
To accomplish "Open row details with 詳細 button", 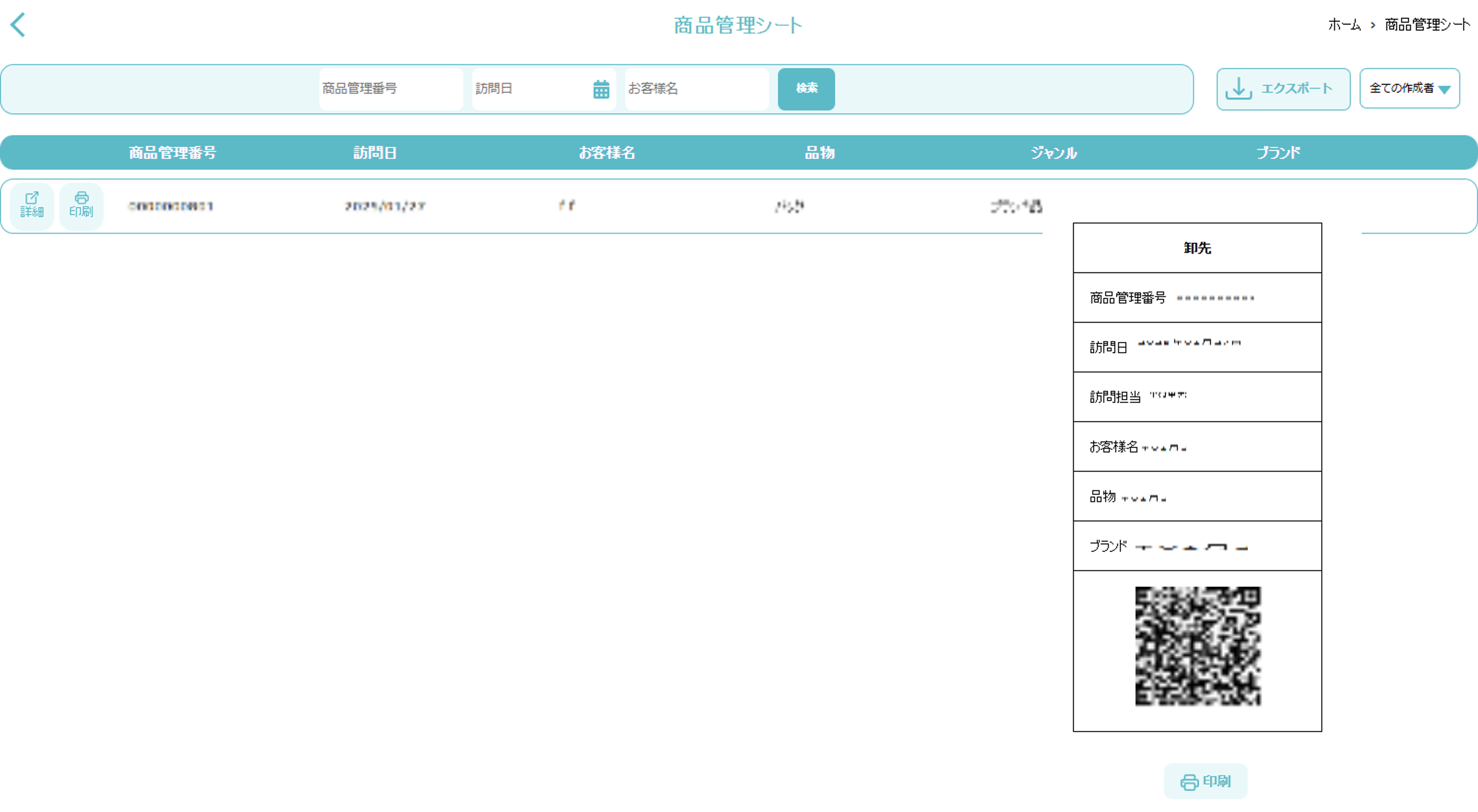I will [32, 206].
